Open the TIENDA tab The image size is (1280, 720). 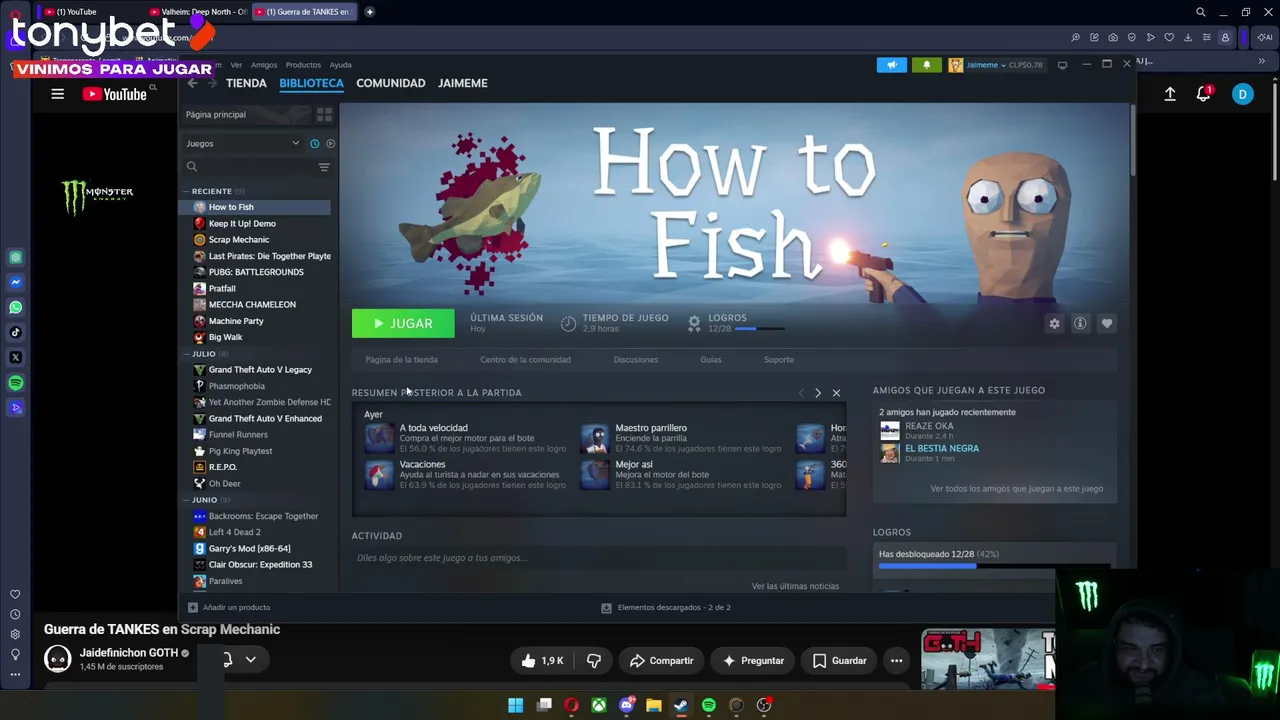[x=246, y=83]
